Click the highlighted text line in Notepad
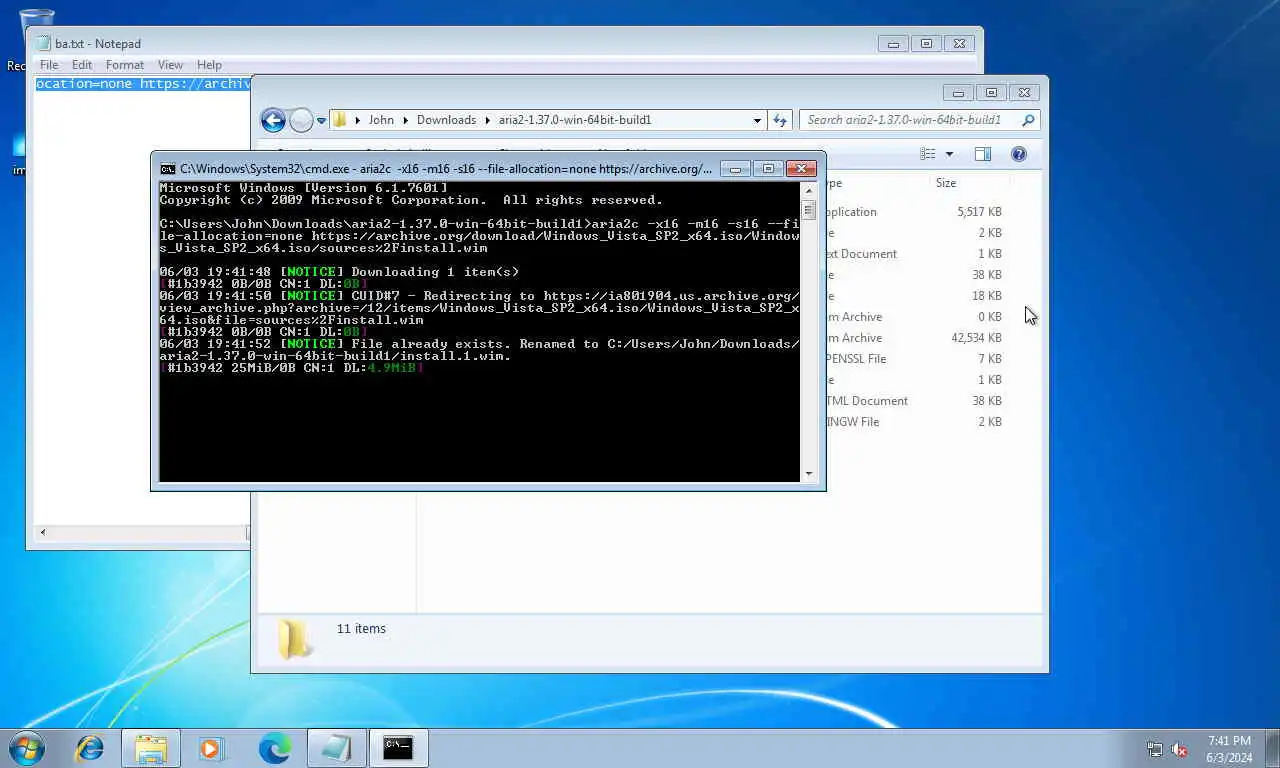 click(x=142, y=84)
